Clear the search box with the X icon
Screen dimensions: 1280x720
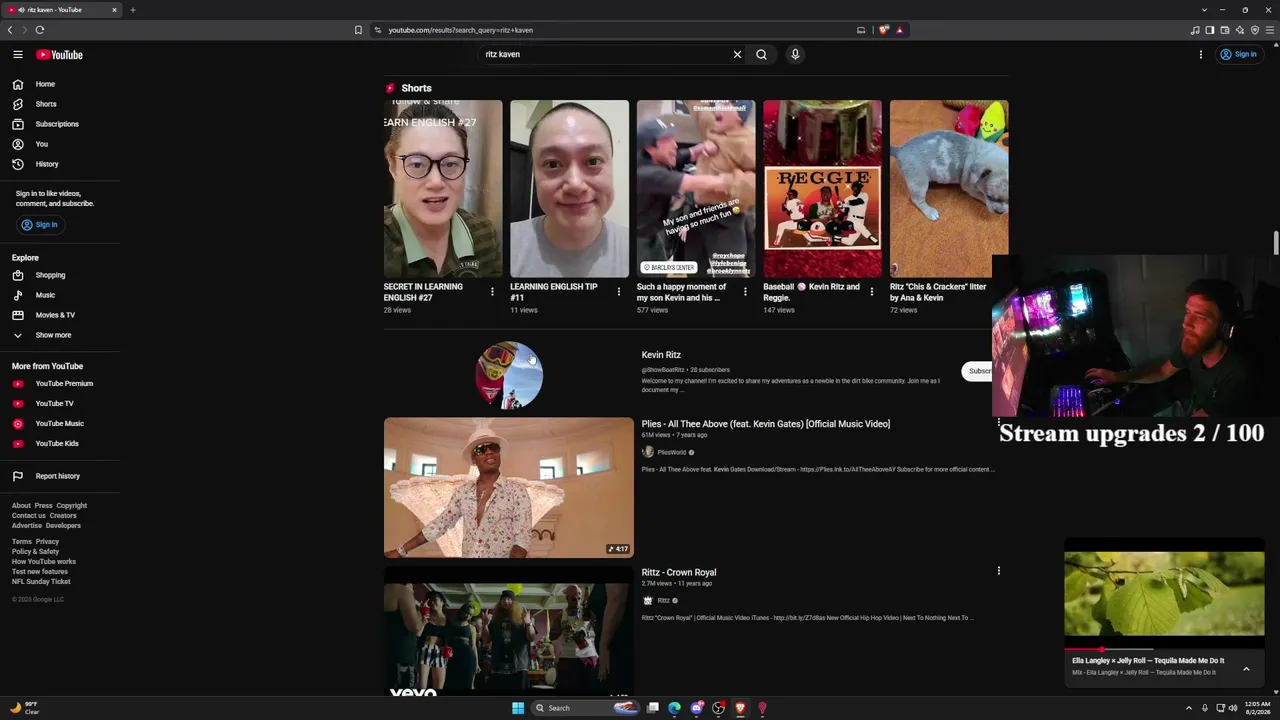(737, 54)
